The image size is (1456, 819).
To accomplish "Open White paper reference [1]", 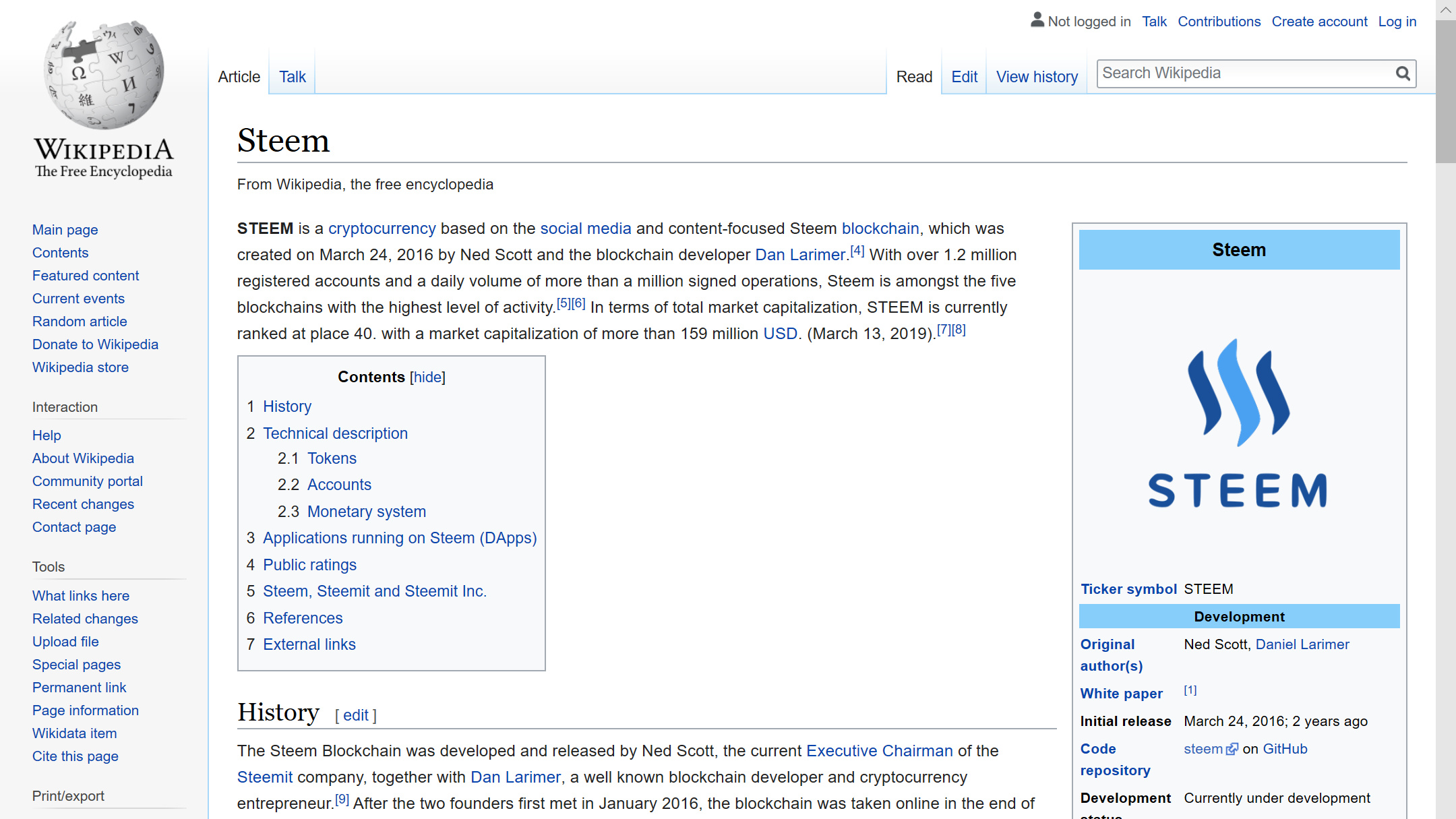I will coord(1190,690).
